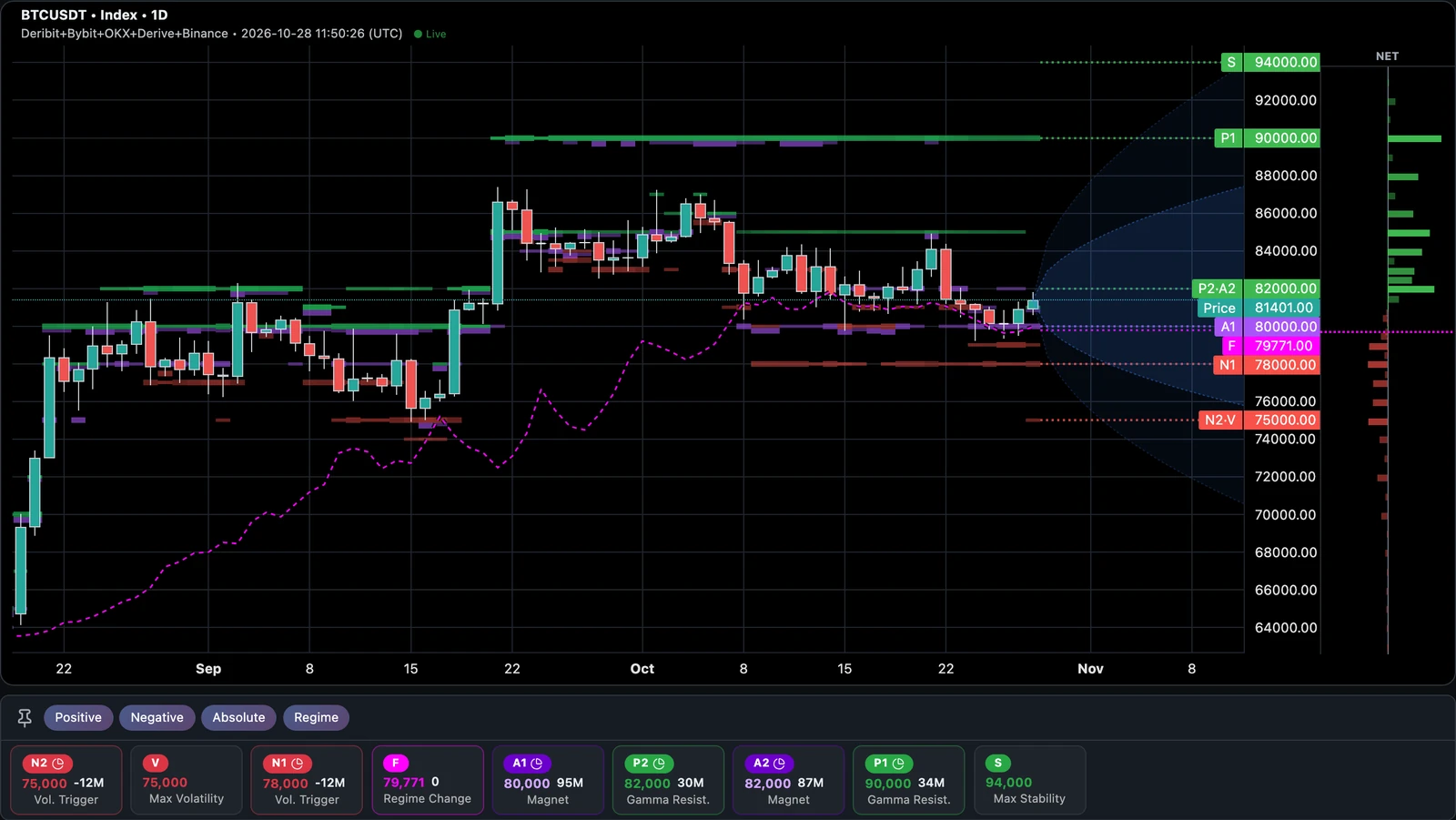Click the A1 badge on the 80,000 card
The image size is (1456, 820).
[527, 764]
